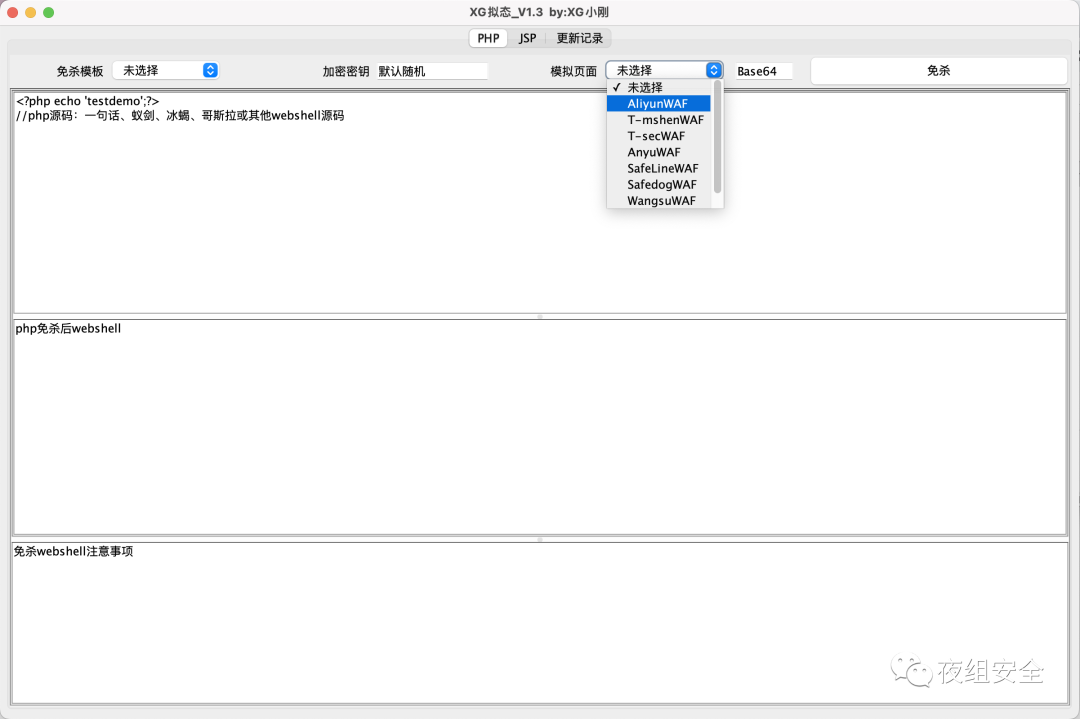Click into the php源码 text area
Viewport: 1080px width, 719px height.
point(539,202)
